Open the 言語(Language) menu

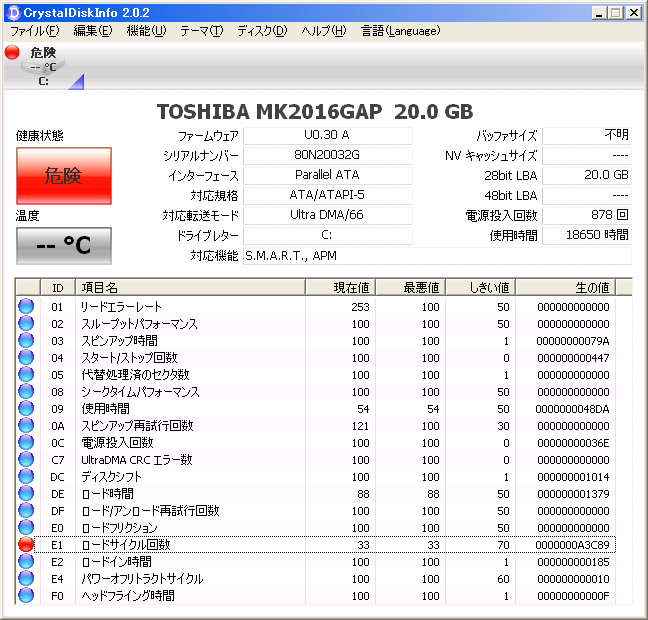coord(400,31)
